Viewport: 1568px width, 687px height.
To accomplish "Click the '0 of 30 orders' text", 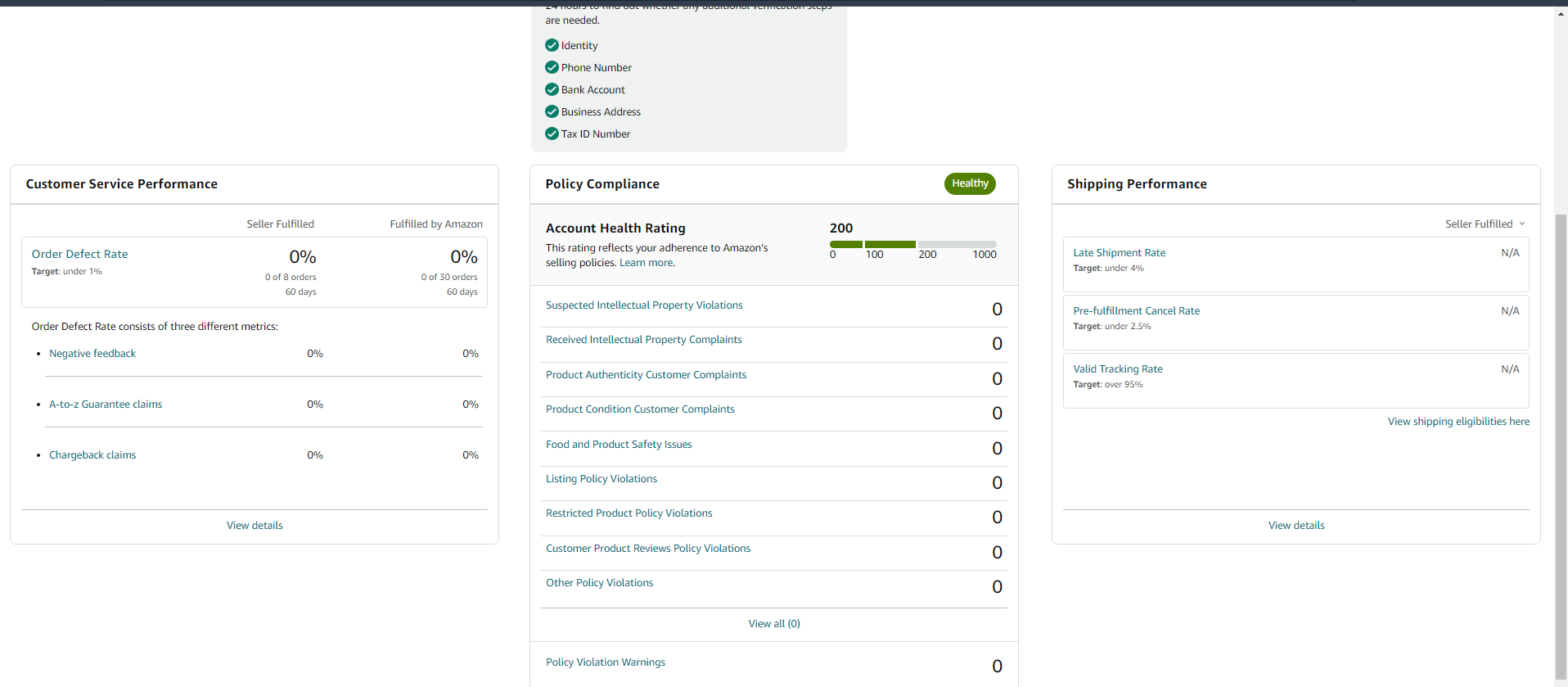I will [x=449, y=277].
